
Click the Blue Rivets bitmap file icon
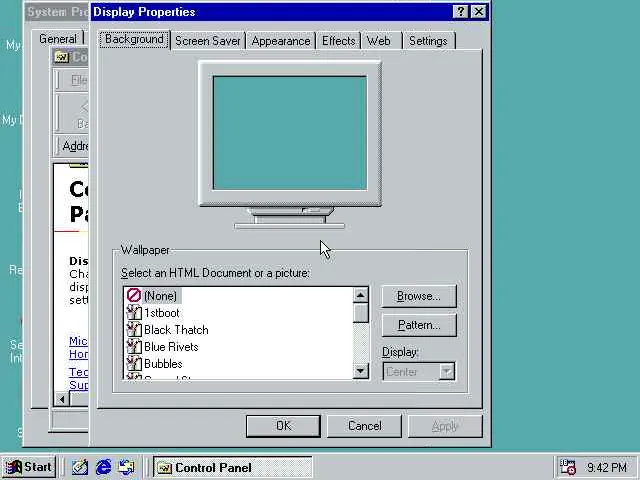(x=133, y=347)
